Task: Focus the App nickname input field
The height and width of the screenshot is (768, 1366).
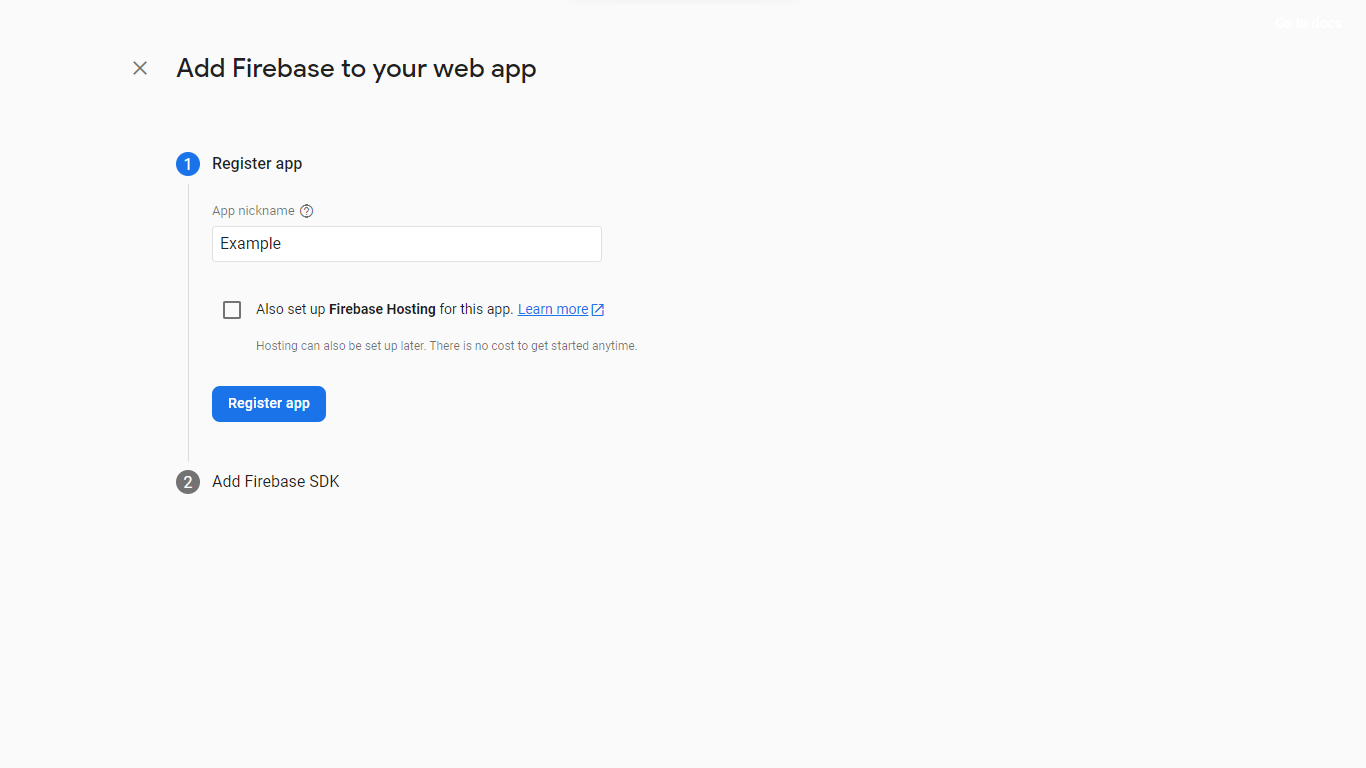Action: click(407, 244)
